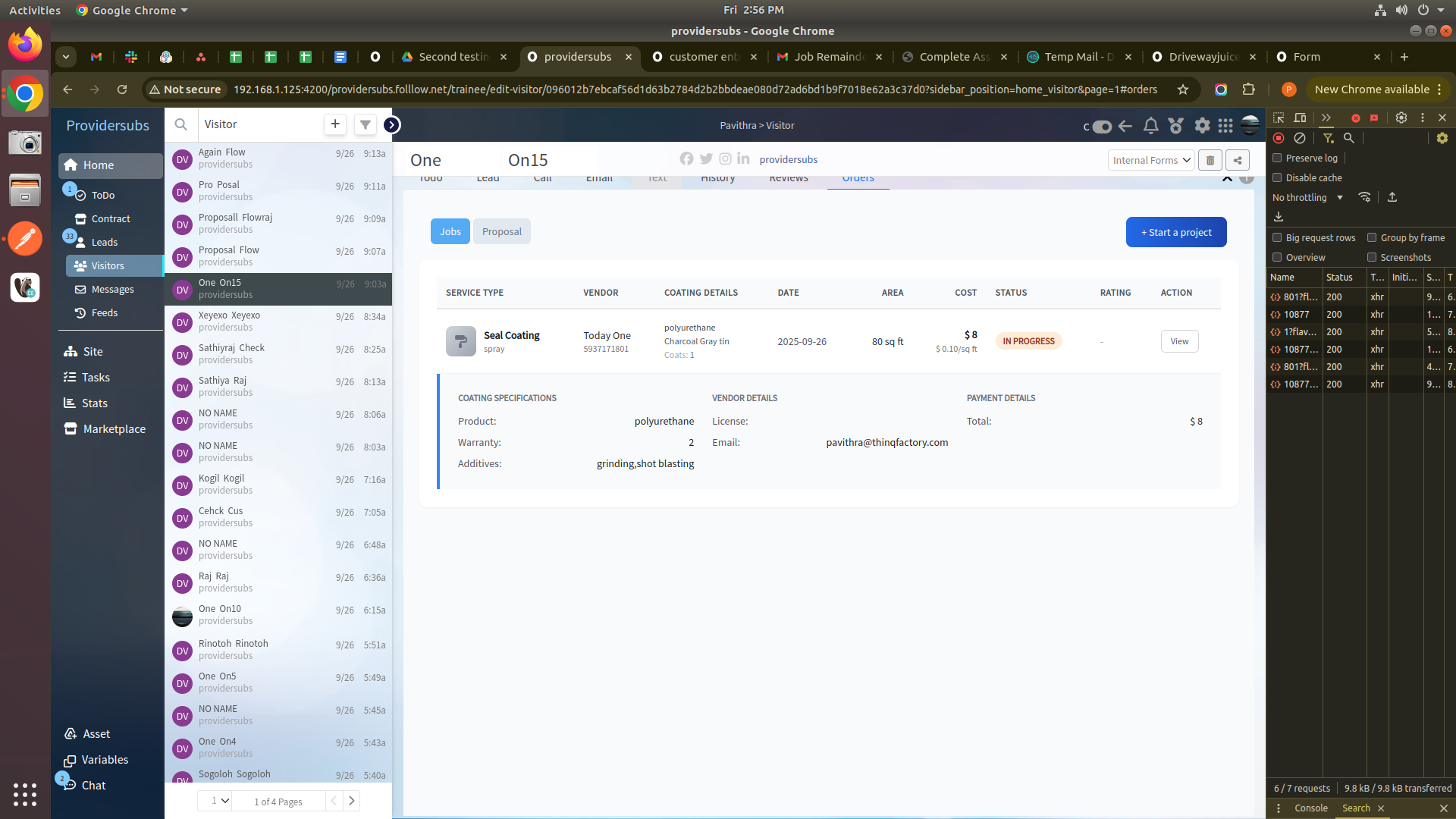Screen dimensions: 1456x819
Task: Open the Firefox icon in Ubuntu dock
Action: tap(25, 45)
